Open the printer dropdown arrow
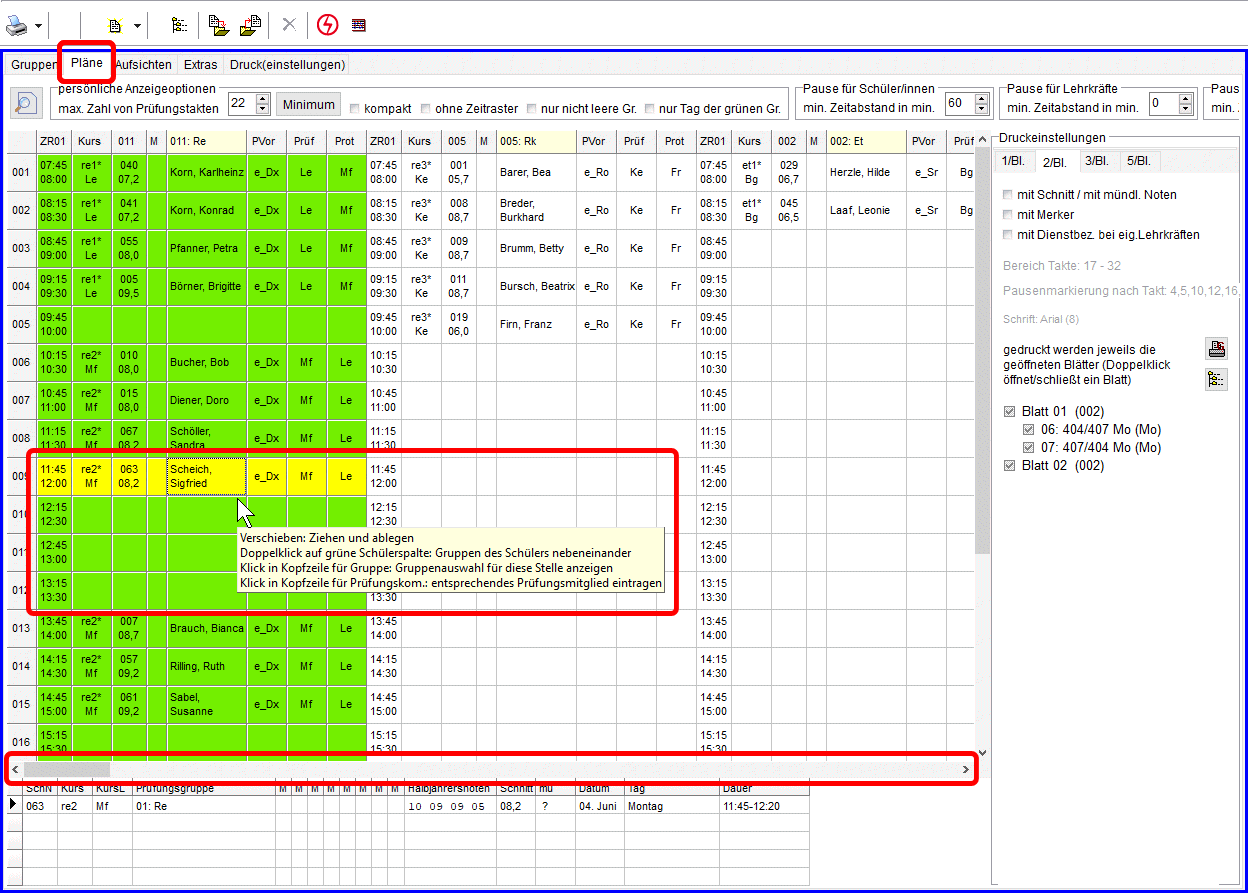Screen dimensions: 1248x893 tap(38, 25)
